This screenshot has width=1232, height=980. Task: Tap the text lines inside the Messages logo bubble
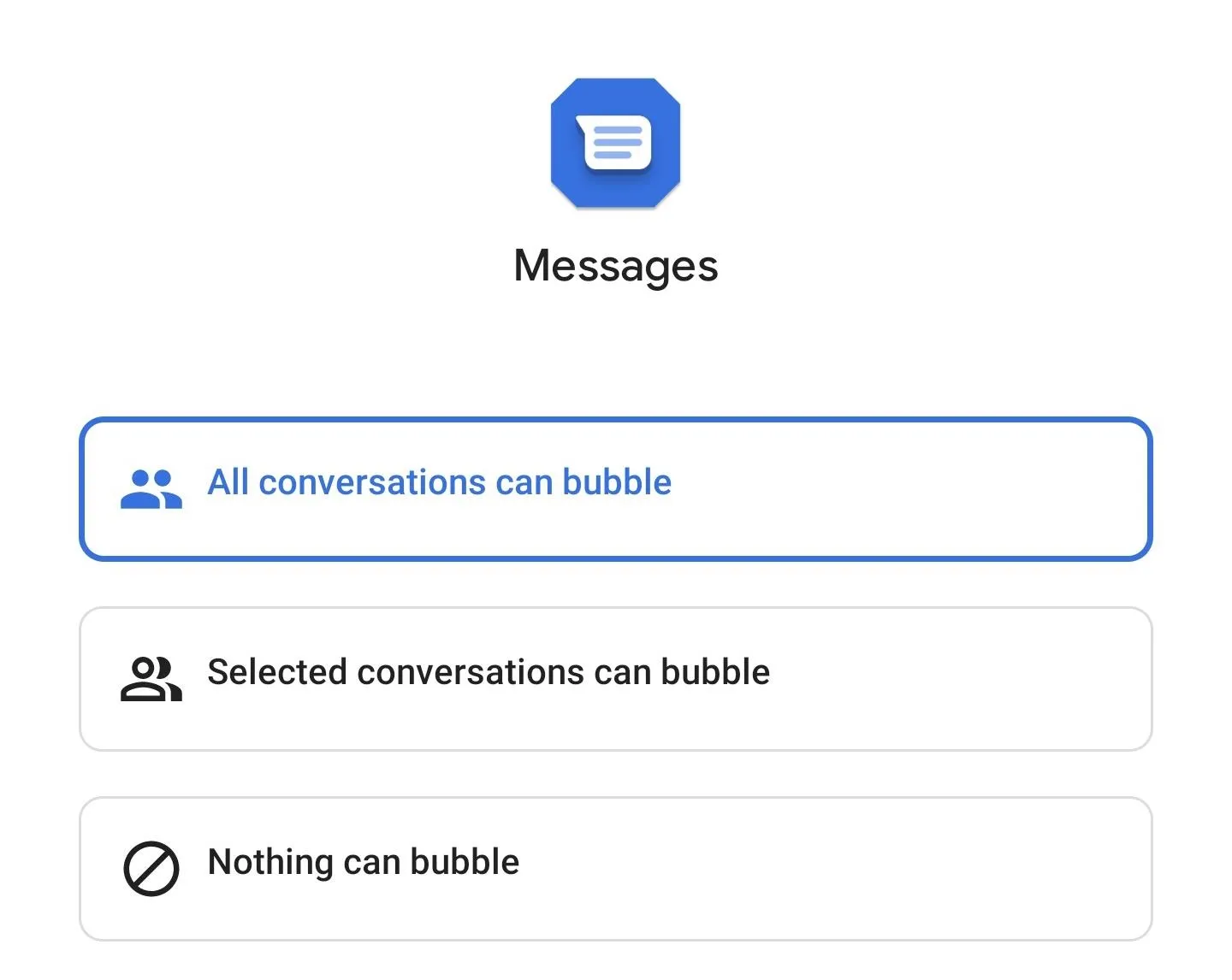click(x=618, y=142)
